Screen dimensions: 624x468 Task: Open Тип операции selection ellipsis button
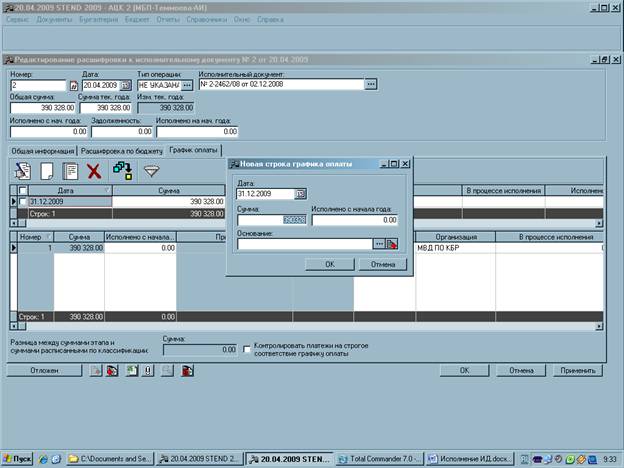[x=187, y=85]
